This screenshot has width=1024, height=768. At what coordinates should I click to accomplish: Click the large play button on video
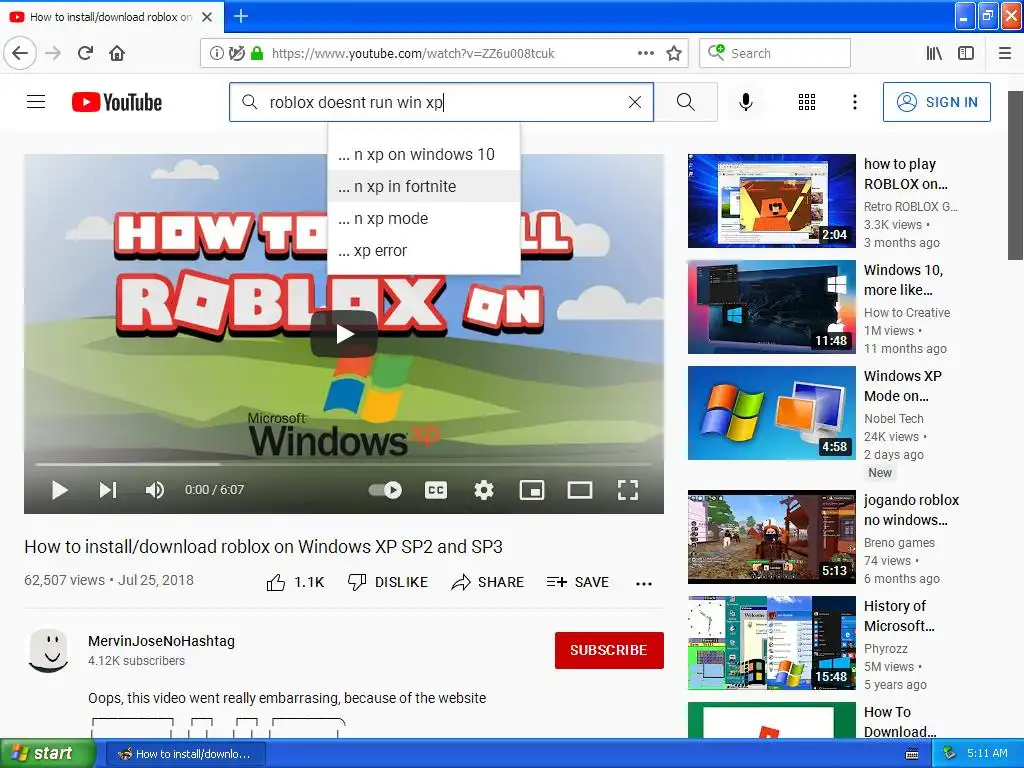click(344, 334)
